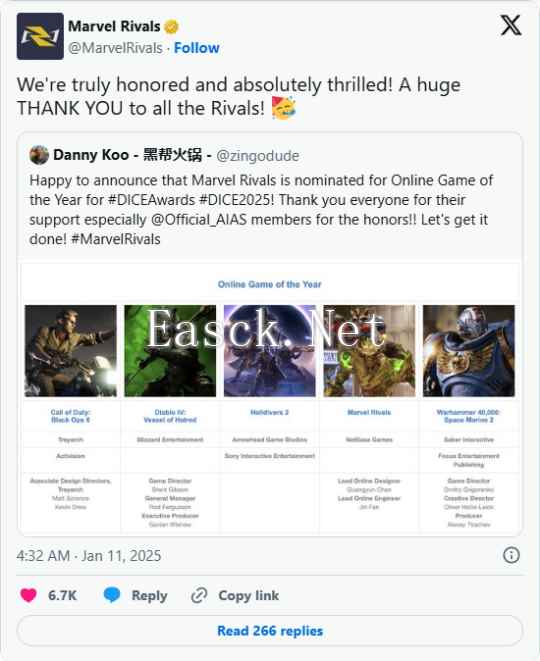Click the Copy link text

(248, 596)
